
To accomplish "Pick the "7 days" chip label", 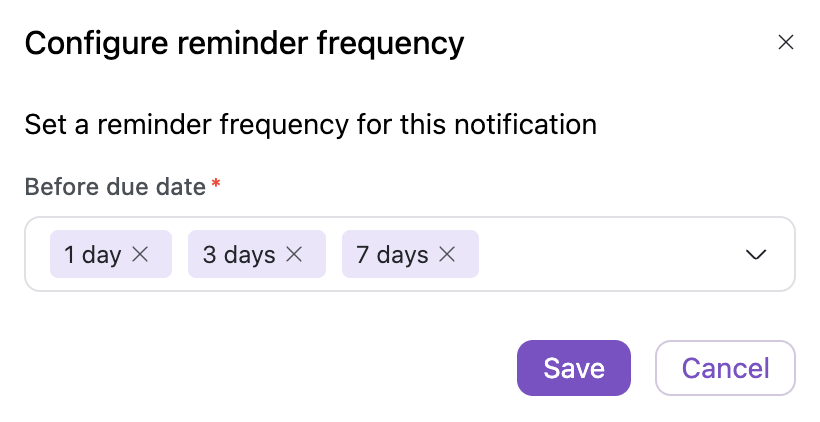I will click(x=392, y=255).
